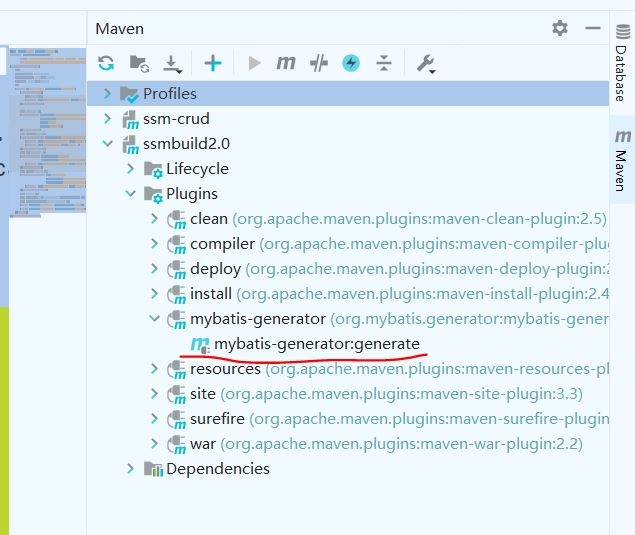This screenshot has height=535, width=635.
Task: Expand the compiler plugin node
Action: point(154,244)
